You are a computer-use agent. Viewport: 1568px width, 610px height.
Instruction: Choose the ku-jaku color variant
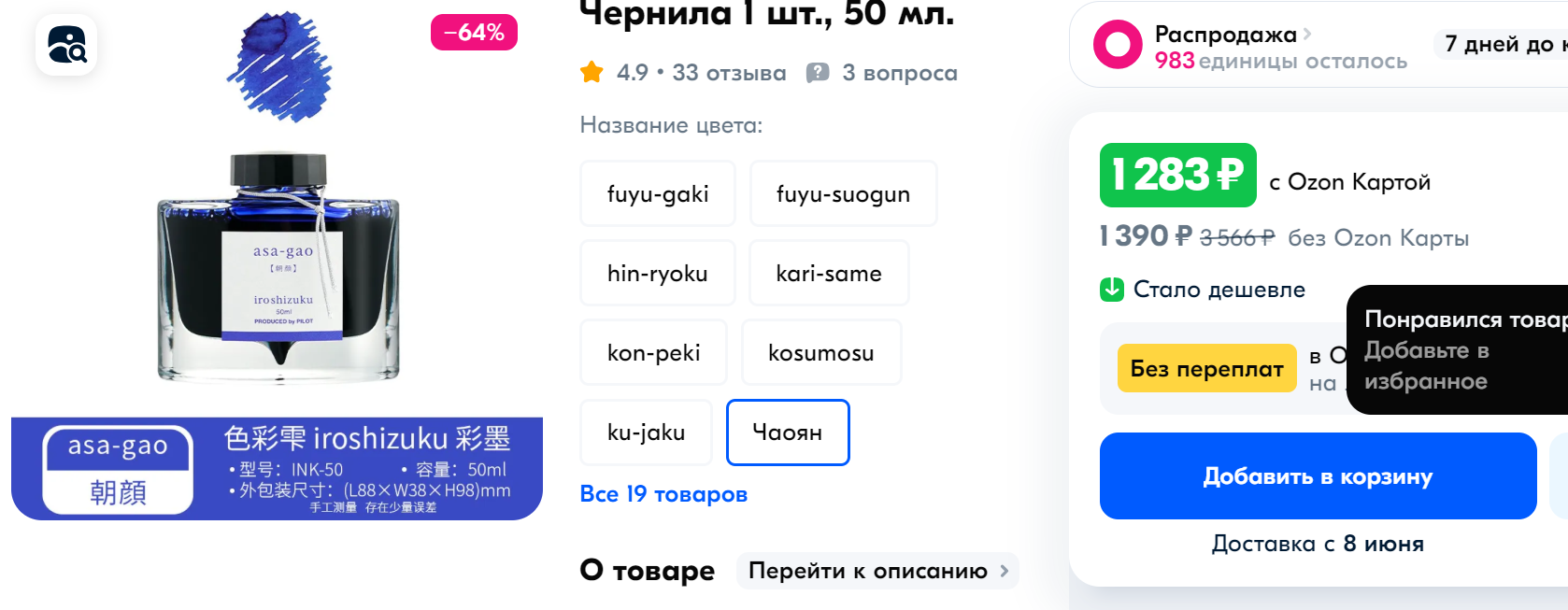(x=646, y=432)
